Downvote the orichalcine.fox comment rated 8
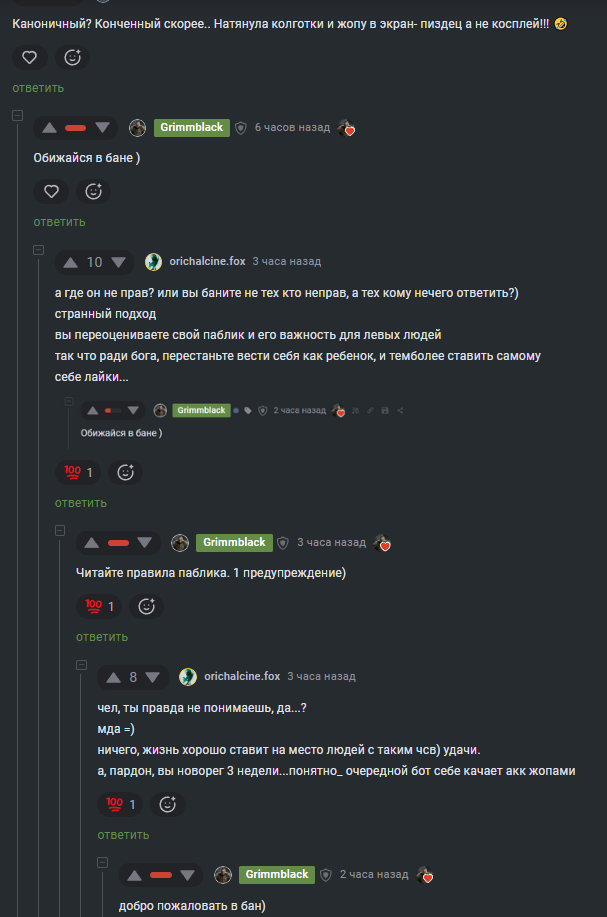 coord(153,677)
